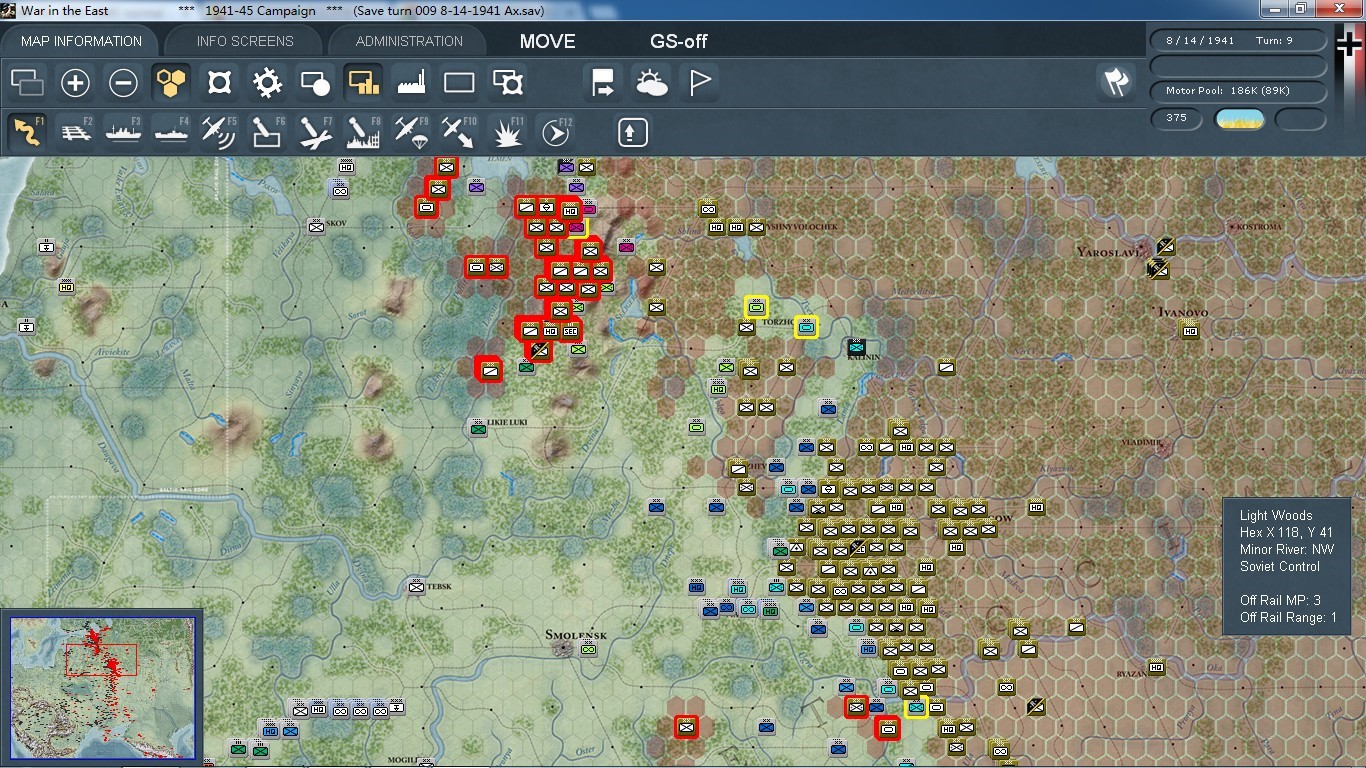Select the unit counter at Tebsk
The width and height of the screenshot is (1366, 768).
[x=417, y=588]
